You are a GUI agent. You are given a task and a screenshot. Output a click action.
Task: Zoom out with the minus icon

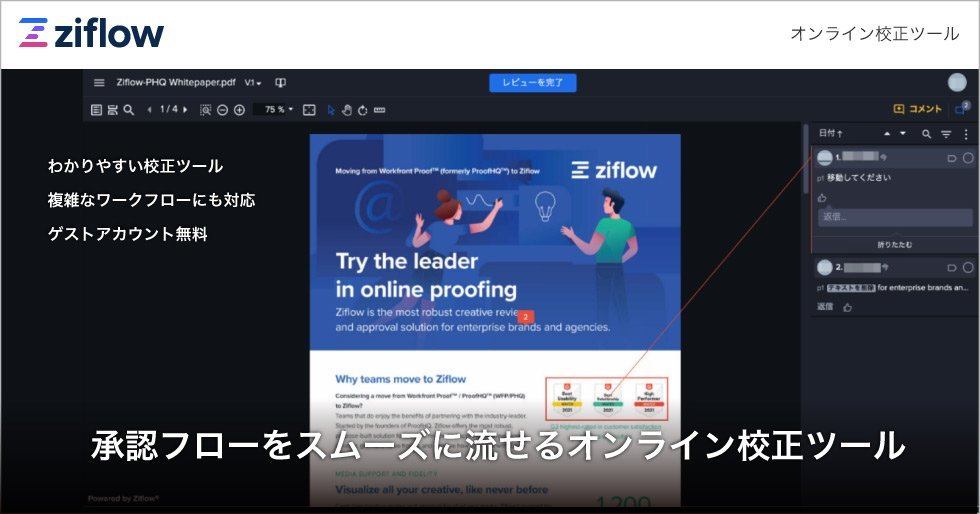tap(222, 110)
